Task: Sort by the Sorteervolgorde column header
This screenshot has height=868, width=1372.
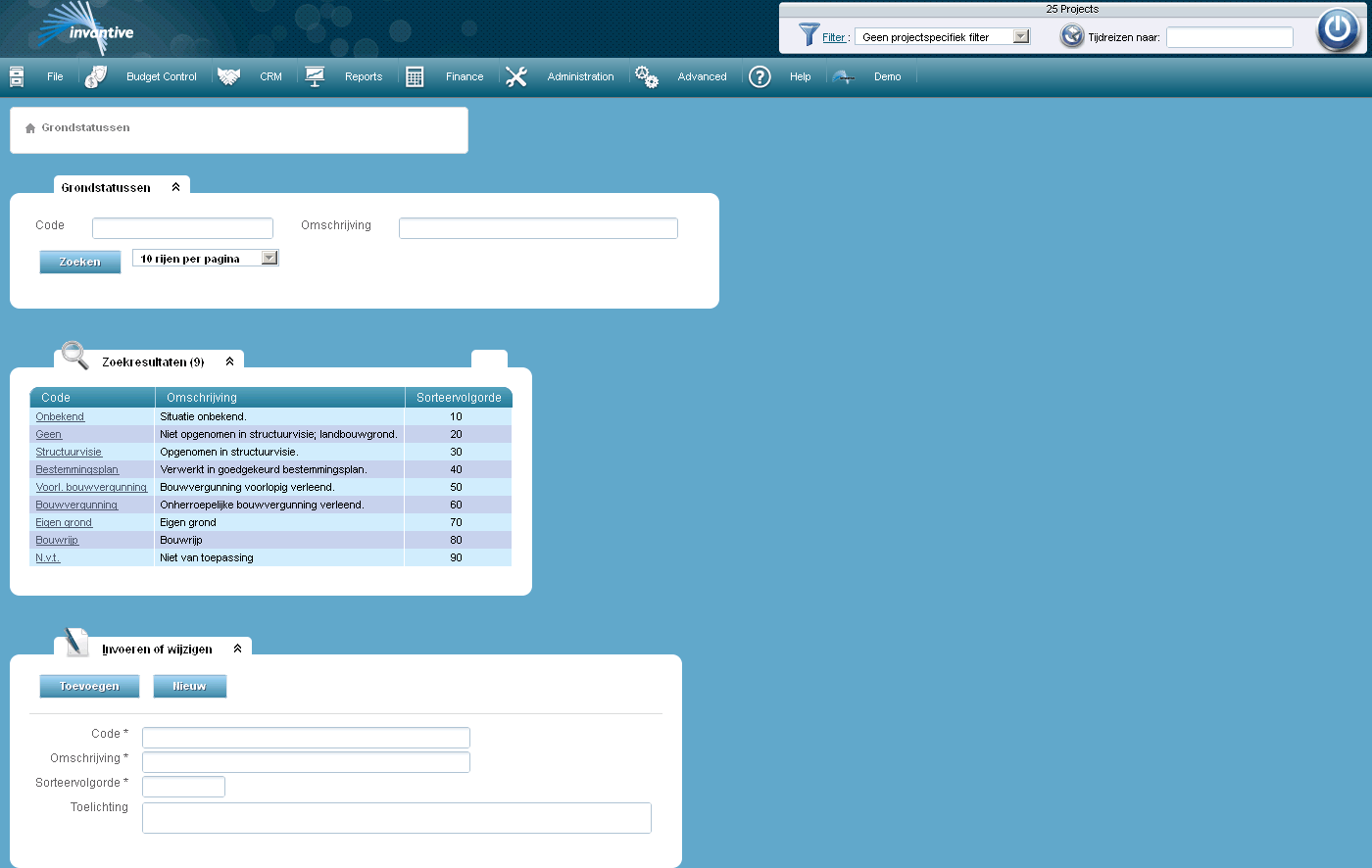Action: point(459,398)
